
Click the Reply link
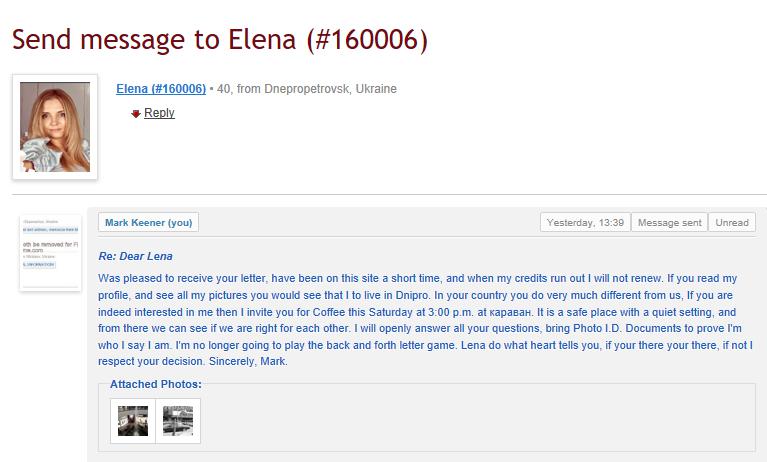tap(159, 113)
